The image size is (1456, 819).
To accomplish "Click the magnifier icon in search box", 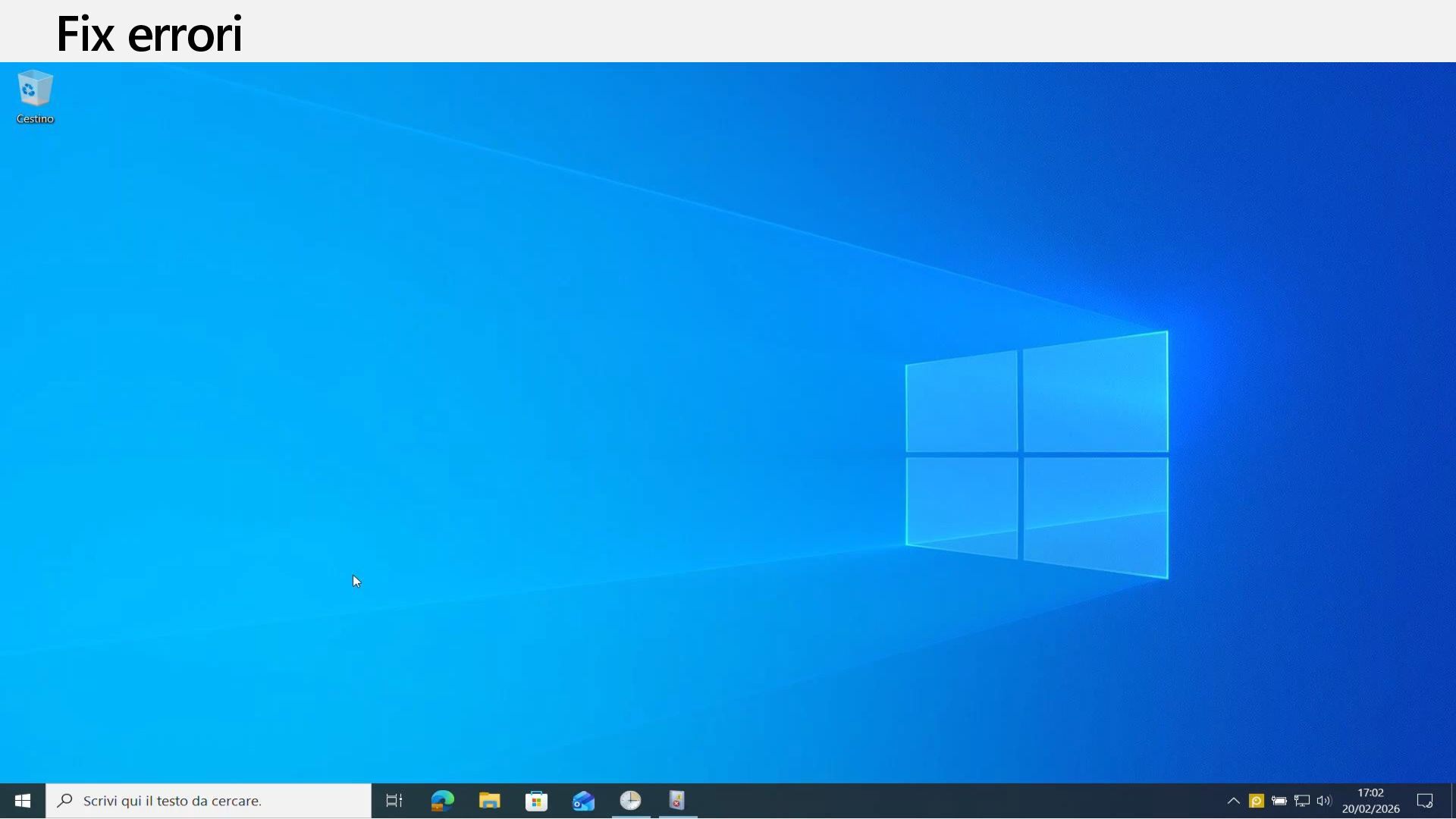I will [65, 801].
